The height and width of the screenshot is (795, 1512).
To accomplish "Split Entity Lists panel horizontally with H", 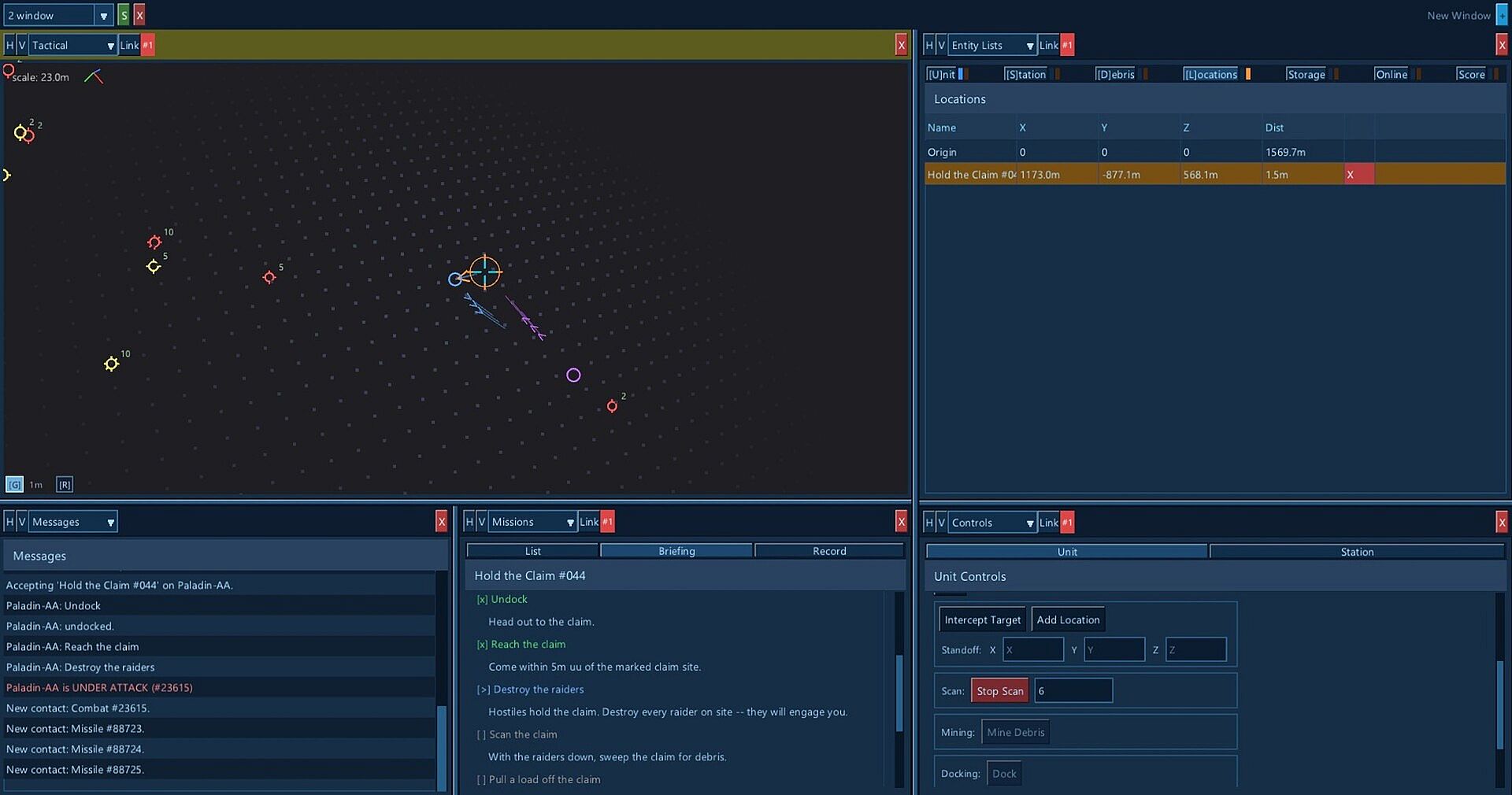I will pyautogui.click(x=929, y=45).
